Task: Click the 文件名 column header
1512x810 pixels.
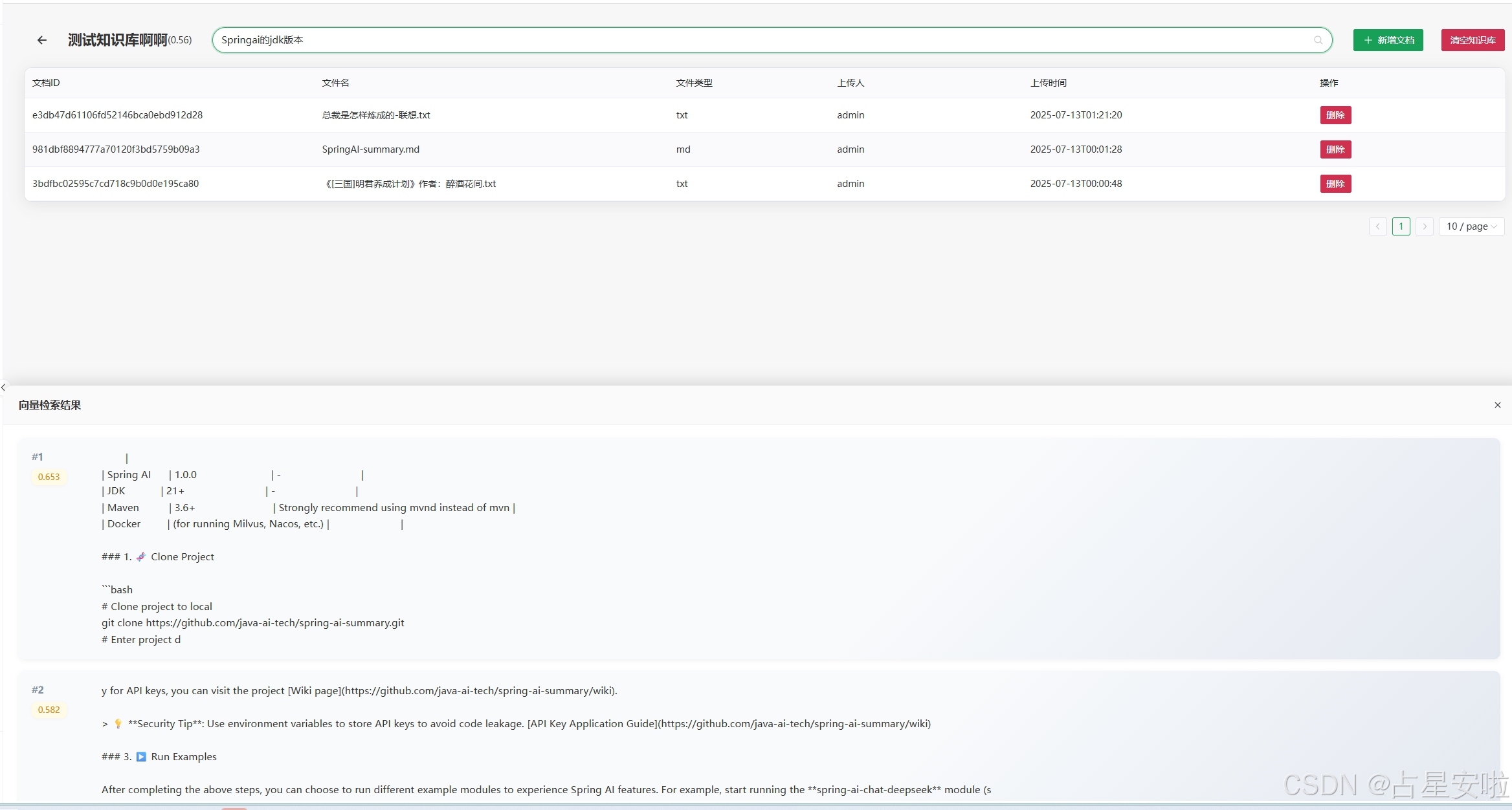Action: (335, 83)
